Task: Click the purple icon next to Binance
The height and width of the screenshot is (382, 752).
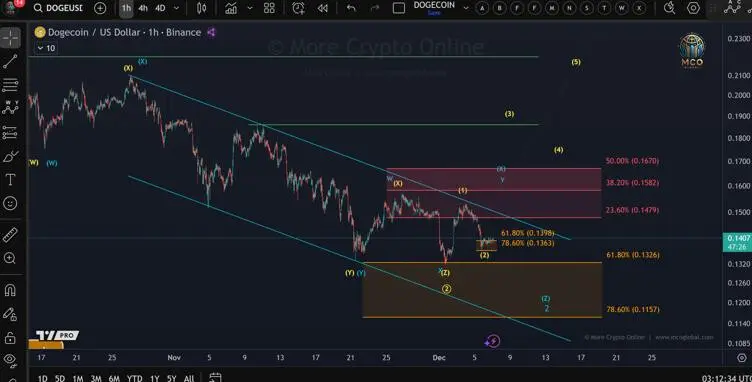Action: (212, 32)
